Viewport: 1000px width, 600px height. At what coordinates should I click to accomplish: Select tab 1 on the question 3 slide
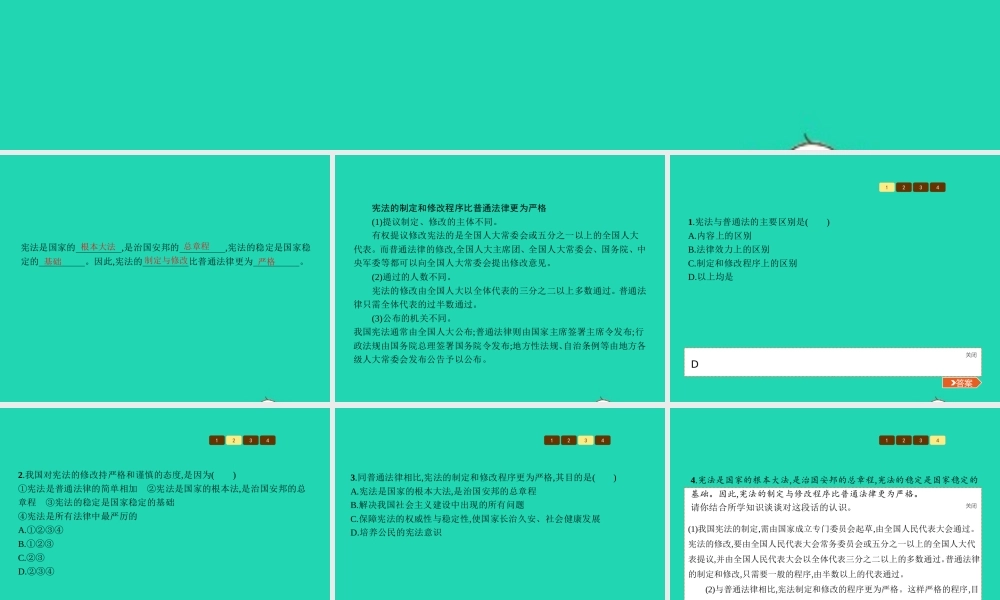tap(552, 441)
